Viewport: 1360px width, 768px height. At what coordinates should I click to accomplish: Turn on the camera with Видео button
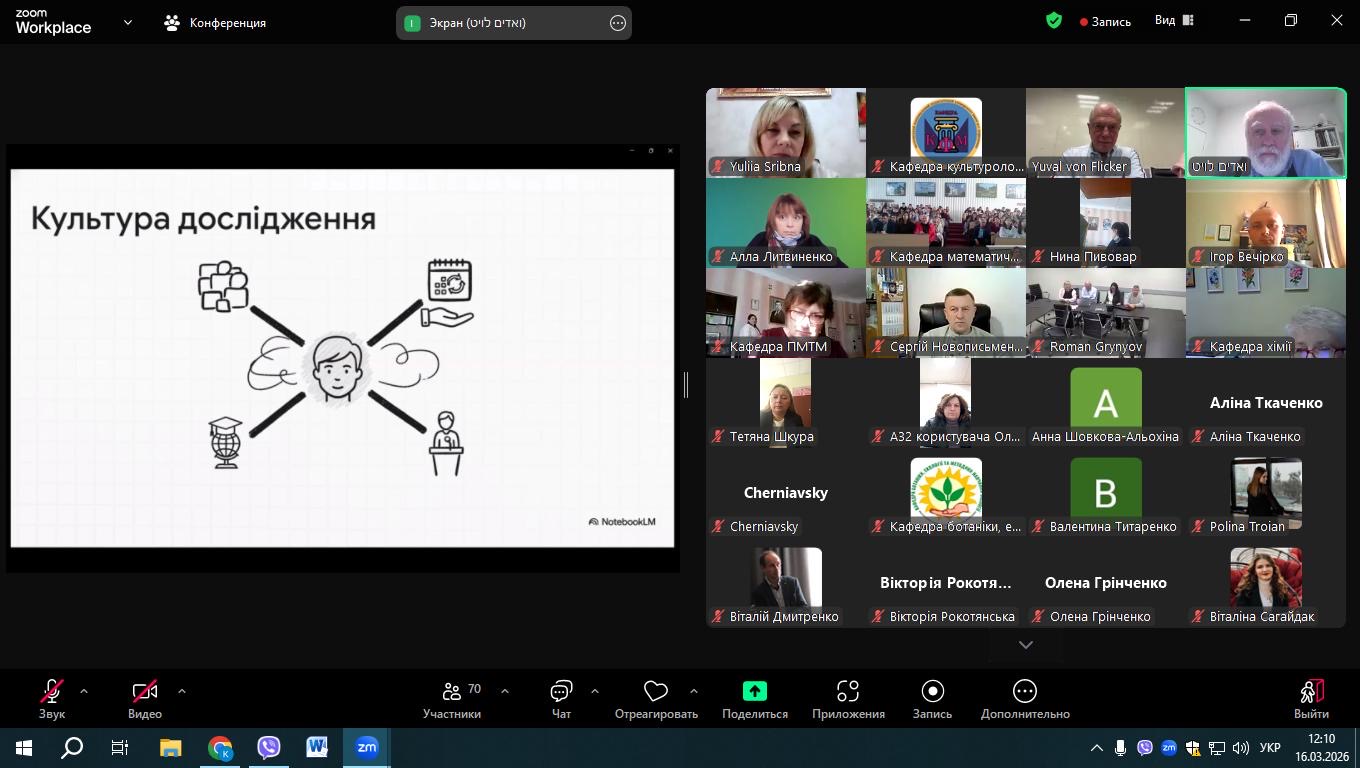pos(145,697)
